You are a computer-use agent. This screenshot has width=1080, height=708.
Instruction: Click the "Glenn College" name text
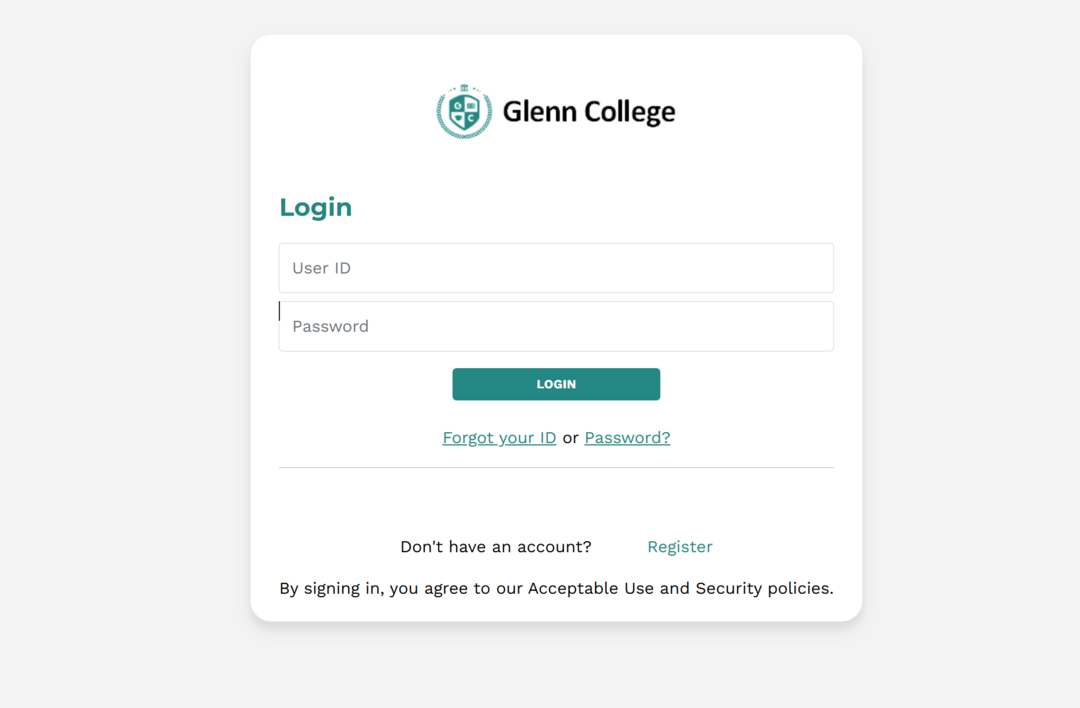pyautogui.click(x=588, y=111)
